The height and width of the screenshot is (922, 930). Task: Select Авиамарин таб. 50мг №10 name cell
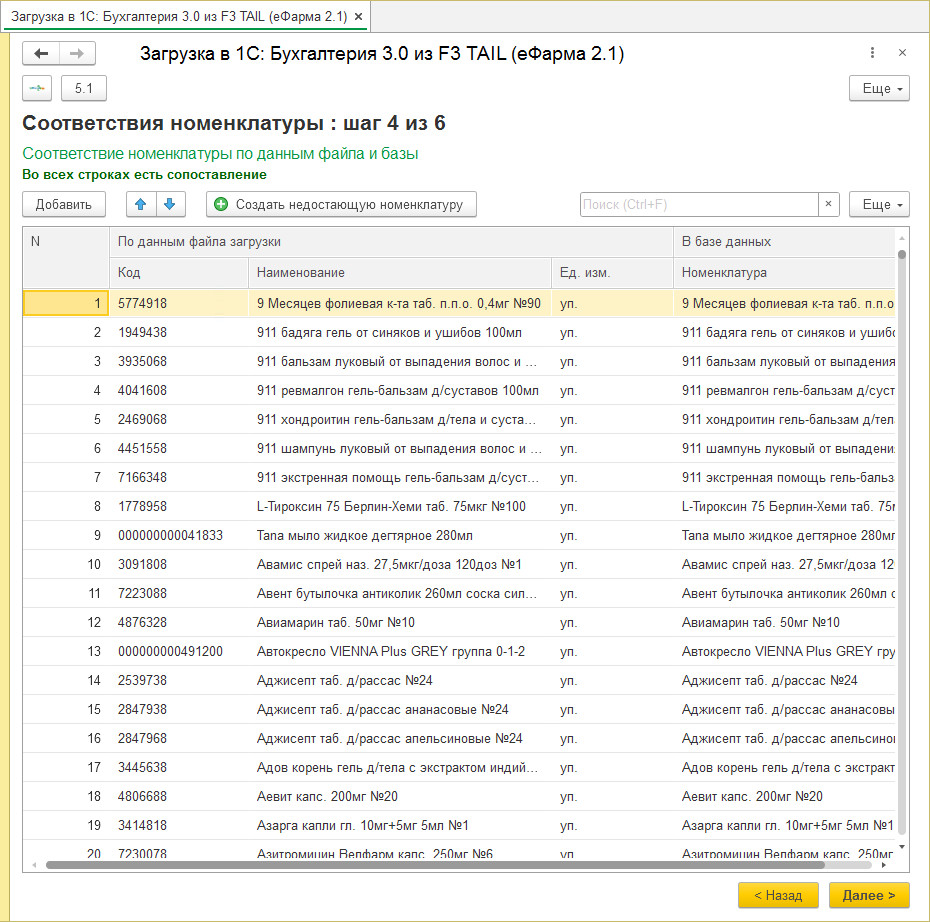pos(400,623)
